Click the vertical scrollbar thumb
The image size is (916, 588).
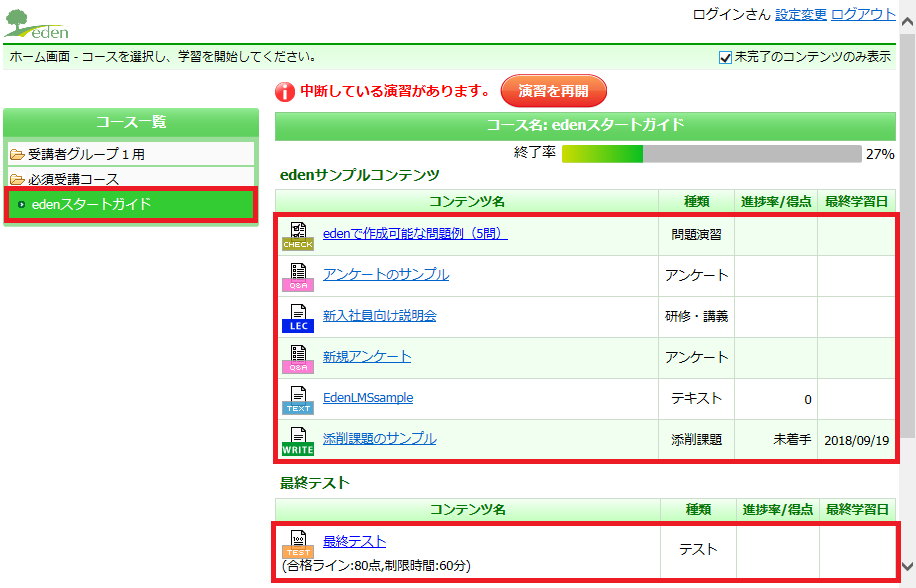pos(907,236)
